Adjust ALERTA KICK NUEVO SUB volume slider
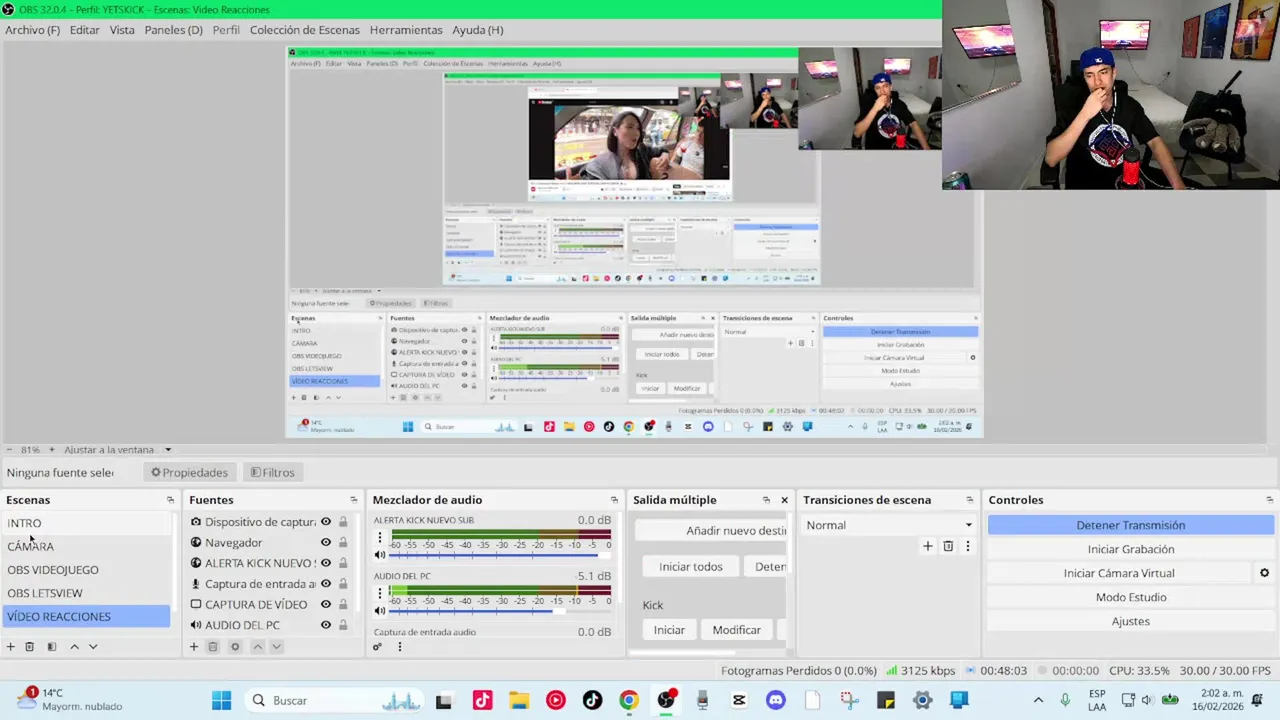1280x720 pixels. [500, 555]
